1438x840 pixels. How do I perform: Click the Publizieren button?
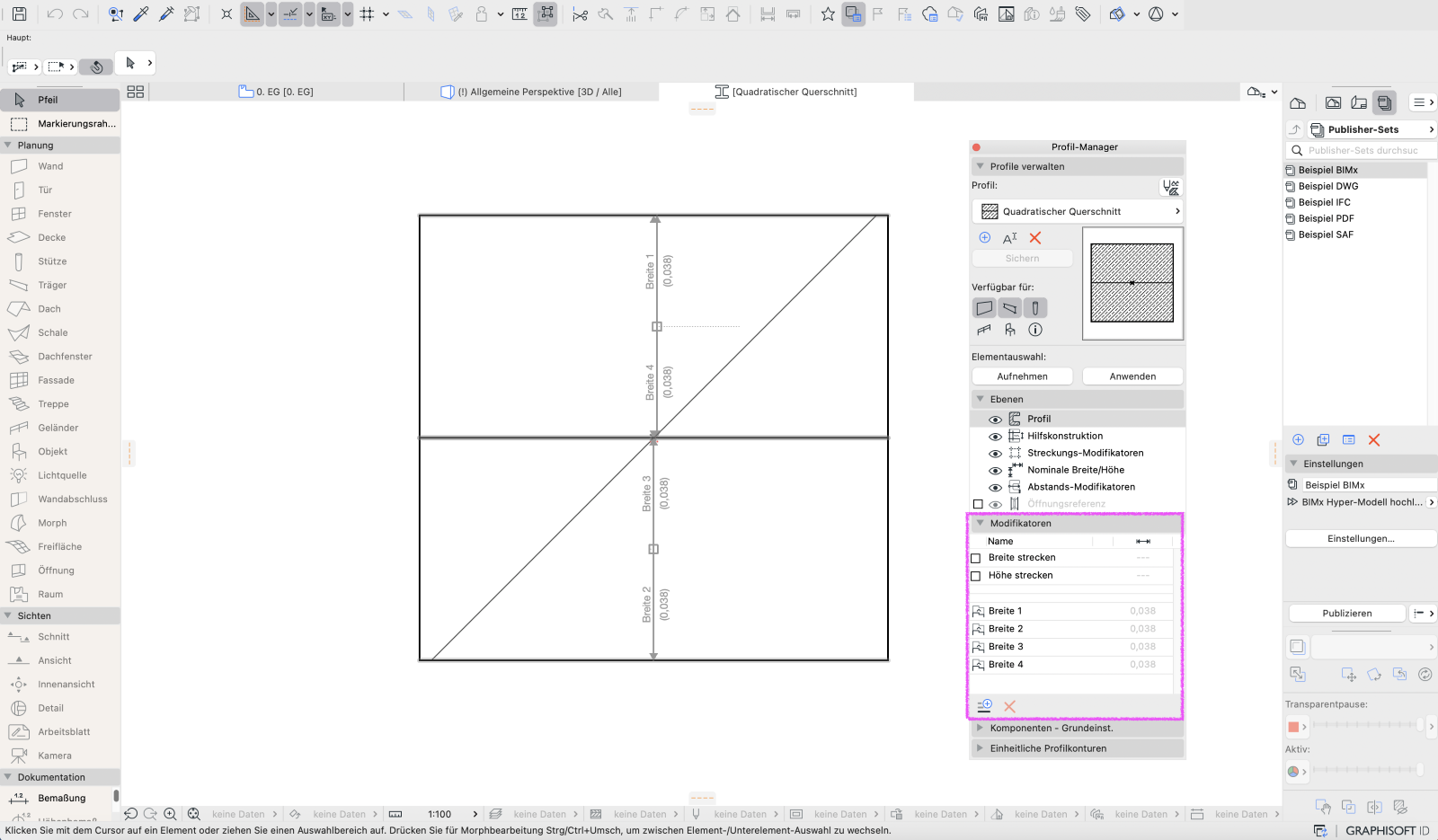tap(1347, 614)
